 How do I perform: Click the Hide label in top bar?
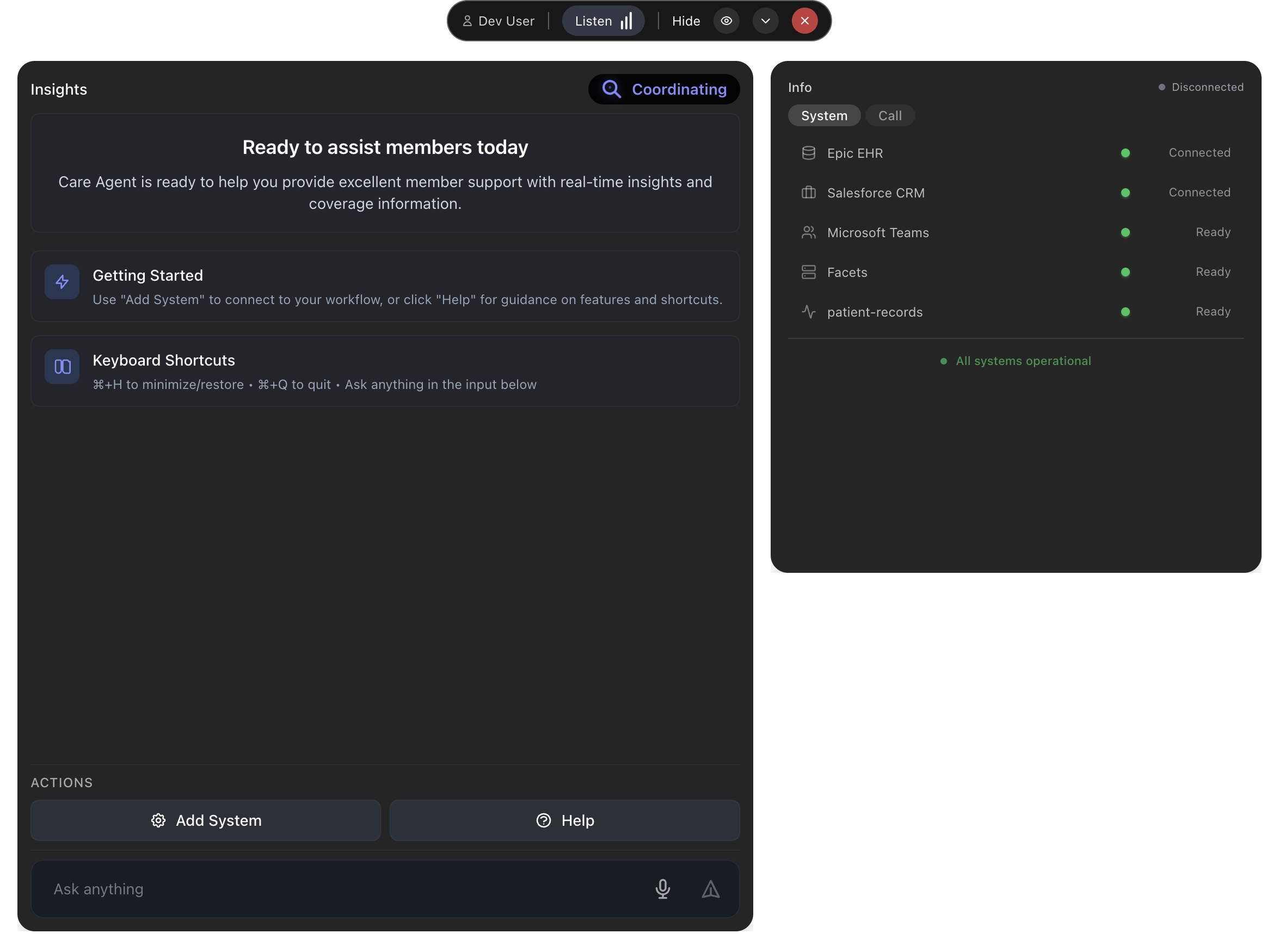pyautogui.click(x=685, y=21)
